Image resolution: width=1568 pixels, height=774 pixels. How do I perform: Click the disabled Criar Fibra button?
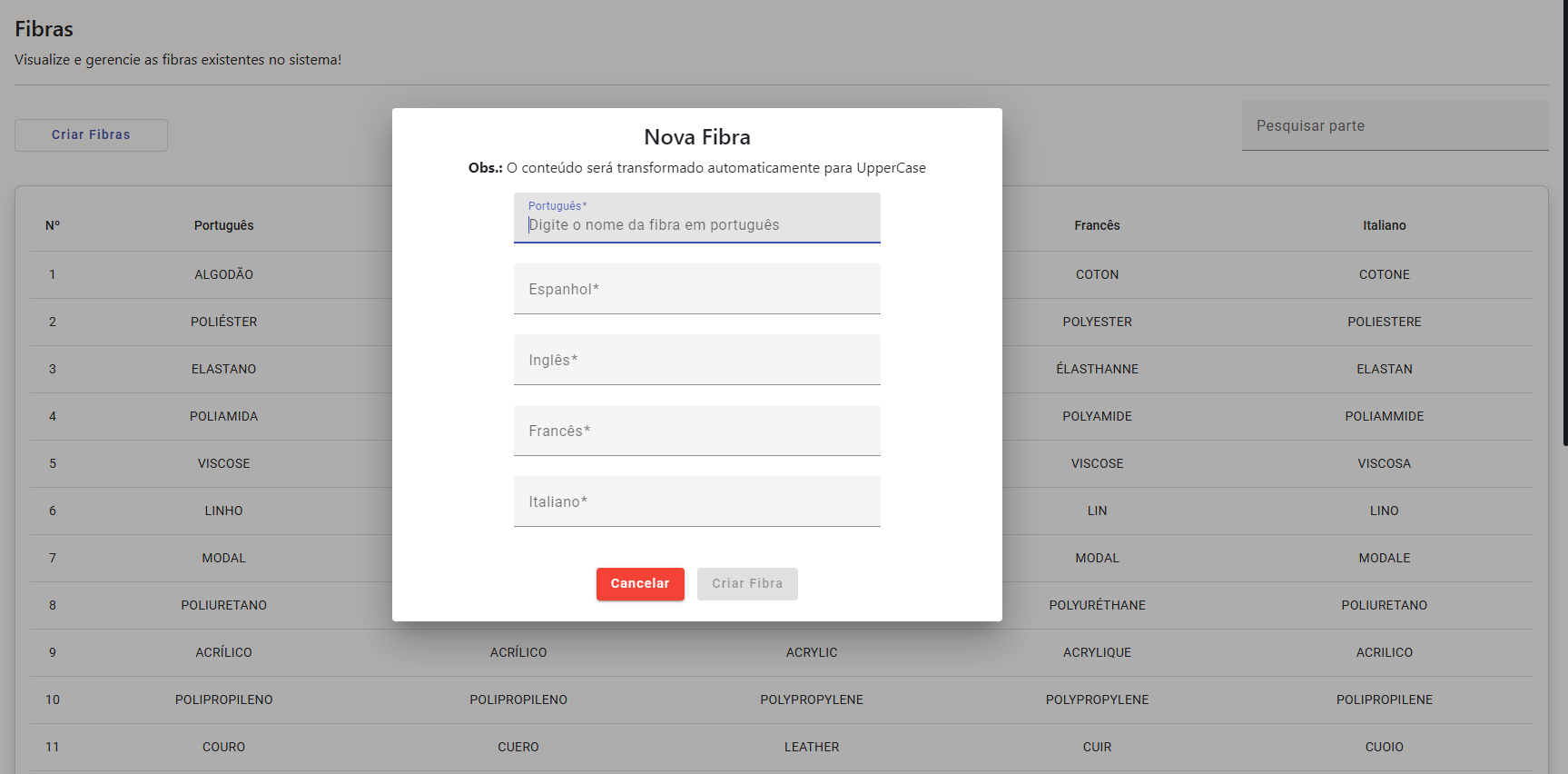tap(746, 583)
